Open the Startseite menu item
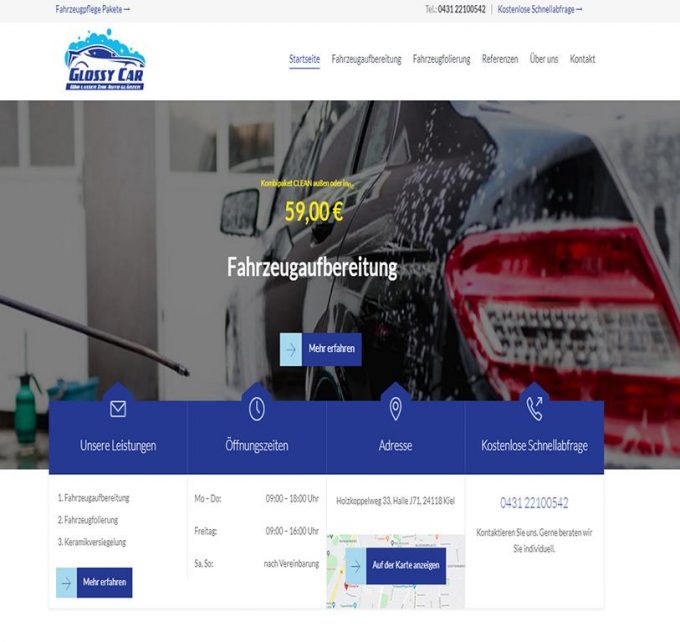The width and height of the screenshot is (680, 642). pos(304,59)
